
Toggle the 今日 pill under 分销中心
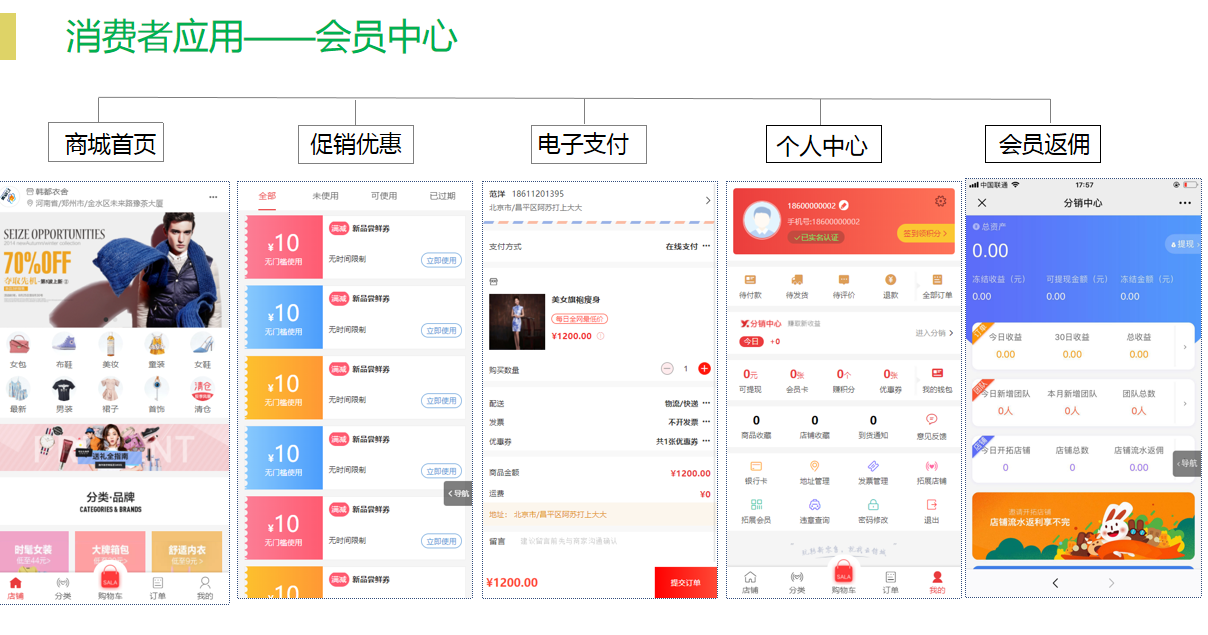coord(751,342)
